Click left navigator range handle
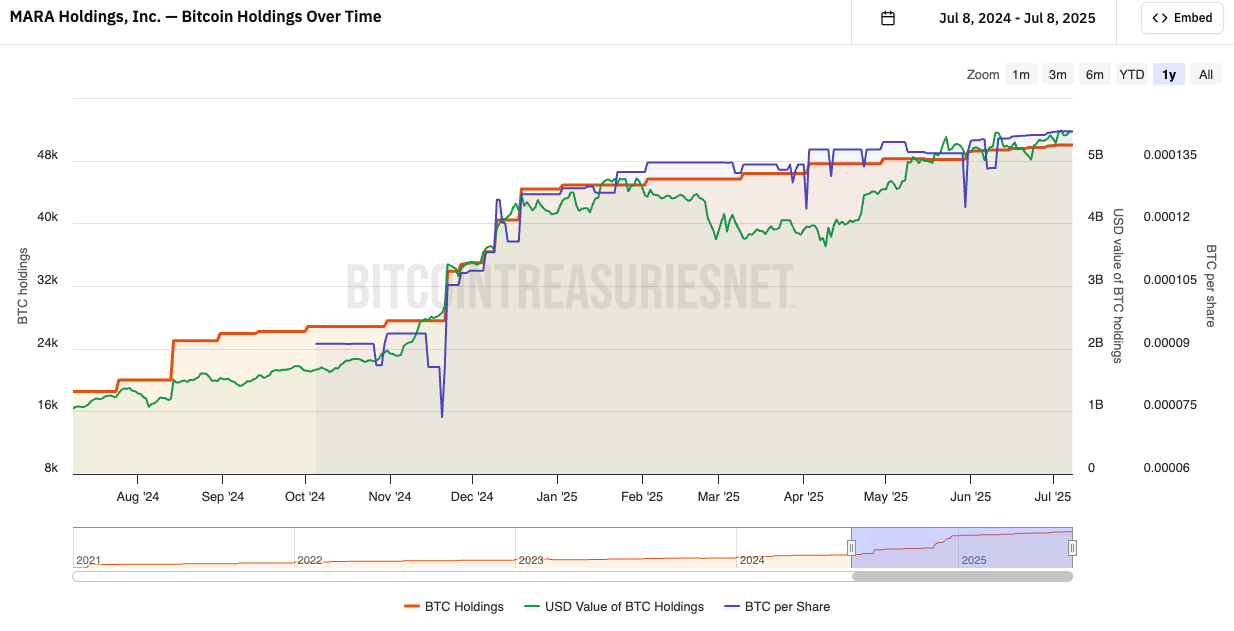The width and height of the screenshot is (1234, 631). coord(851,547)
